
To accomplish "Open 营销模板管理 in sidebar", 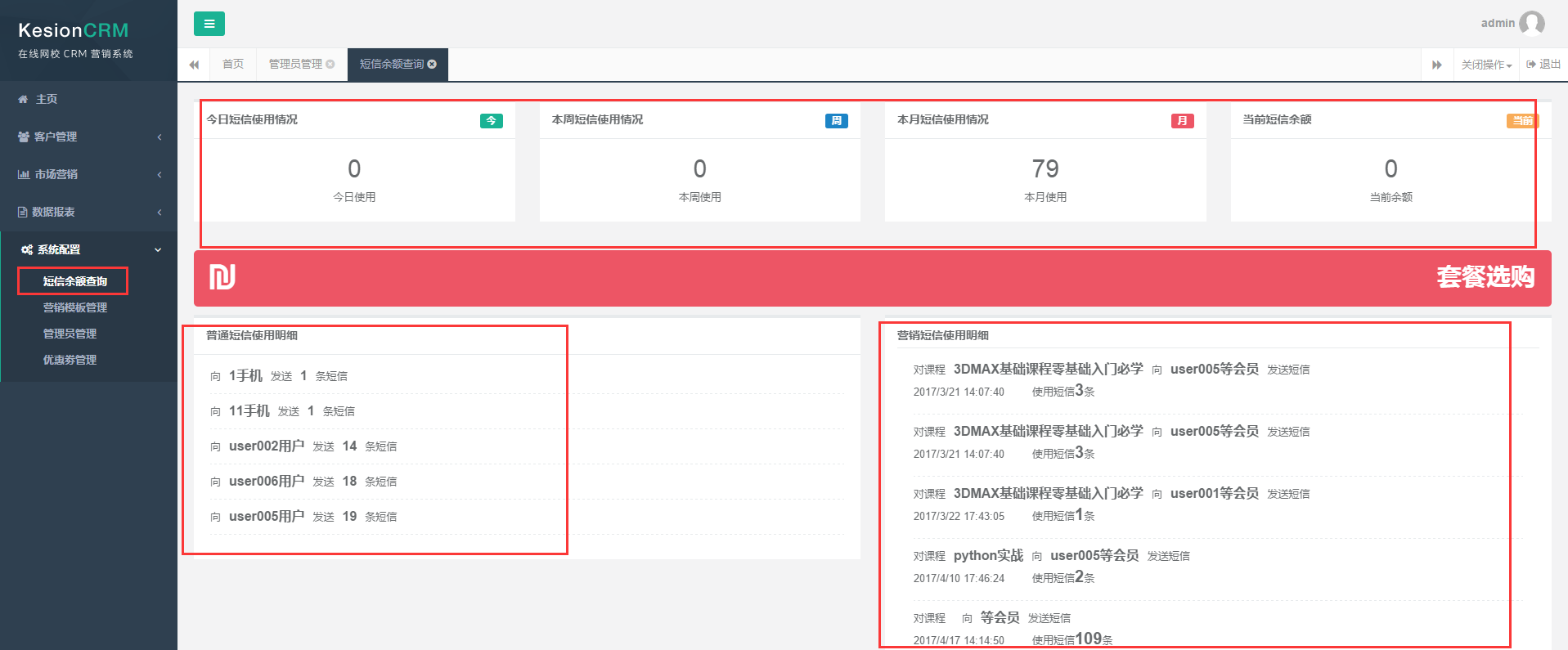I will click(x=75, y=307).
